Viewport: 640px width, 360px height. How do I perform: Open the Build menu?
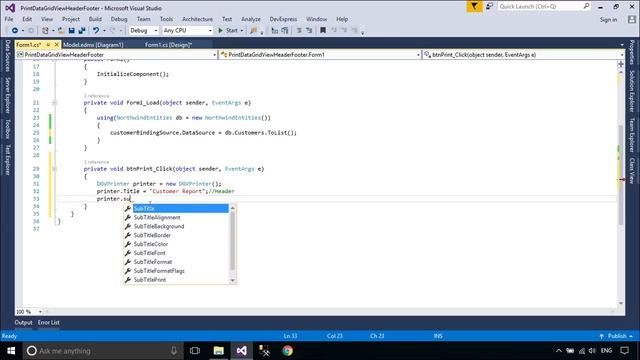point(95,19)
